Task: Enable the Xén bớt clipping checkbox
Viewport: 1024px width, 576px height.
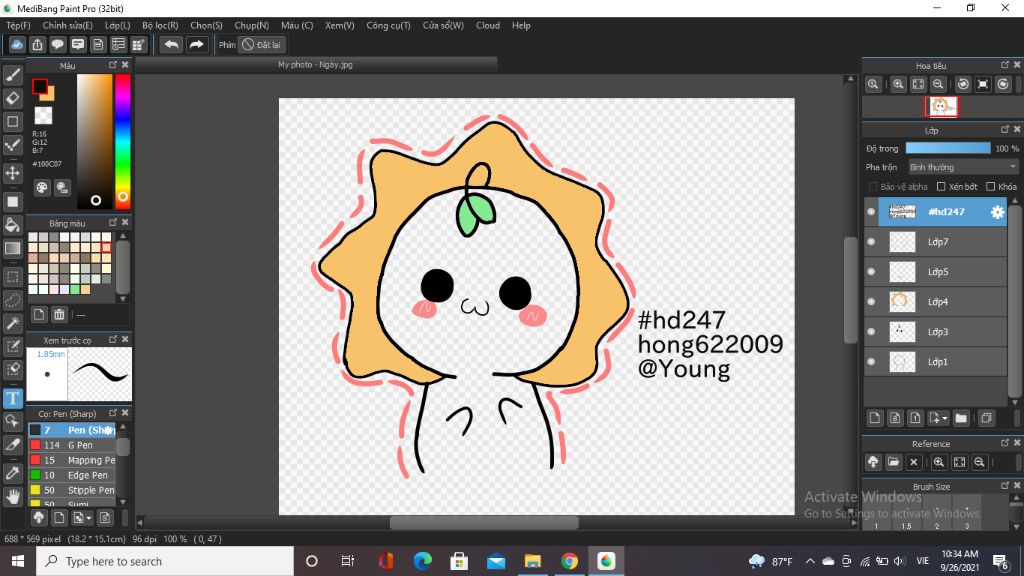Action: pyautogui.click(x=941, y=187)
